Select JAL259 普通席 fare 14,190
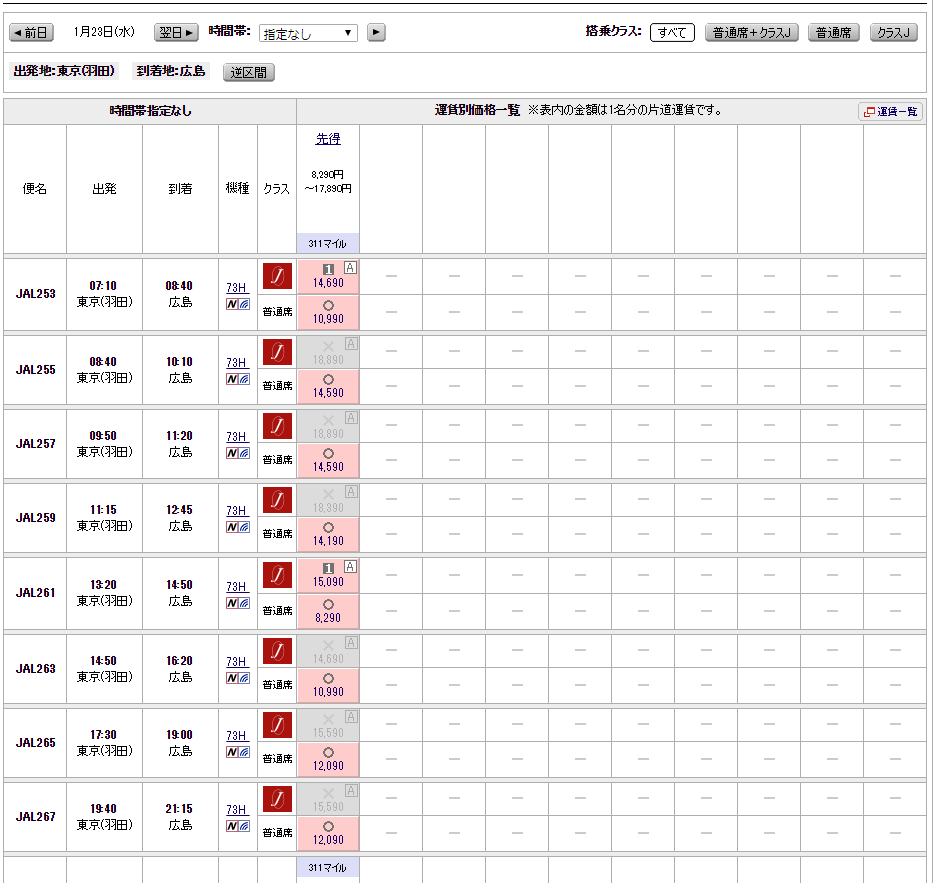The image size is (941, 883). click(x=328, y=534)
